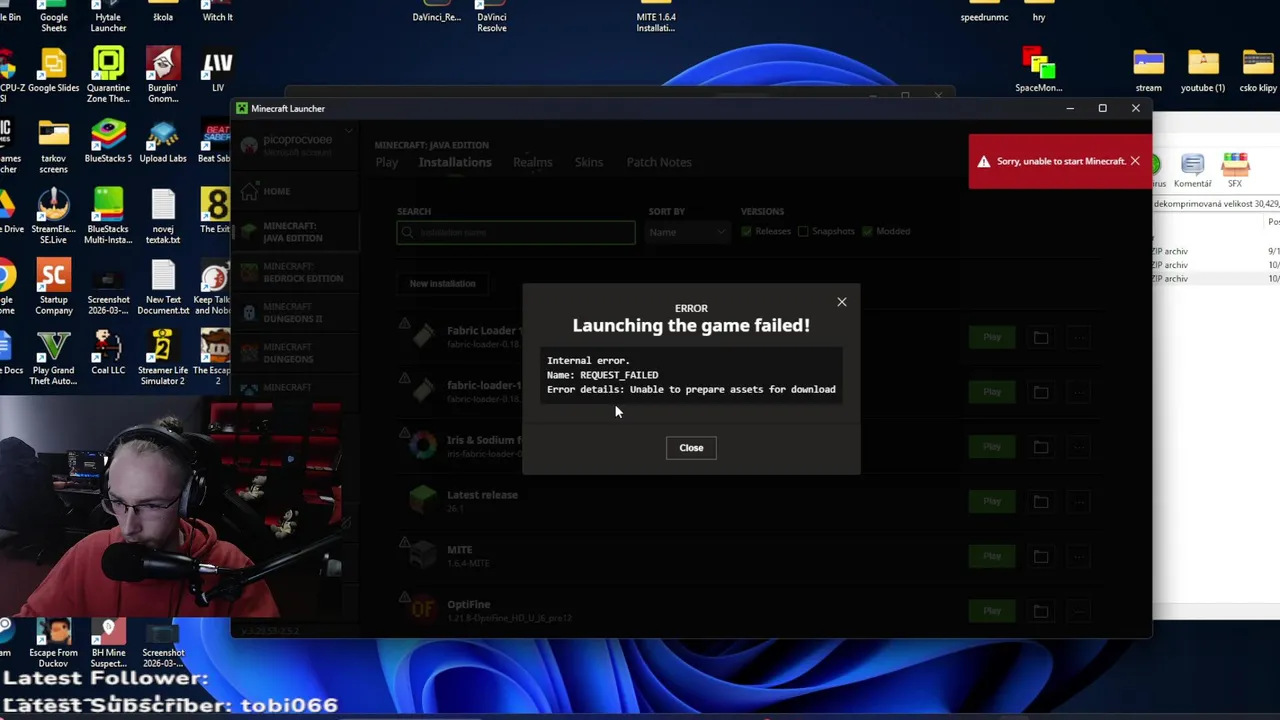Open more options for Fabric Loader installation
This screenshot has height=720, width=1280.
pos(1079,338)
